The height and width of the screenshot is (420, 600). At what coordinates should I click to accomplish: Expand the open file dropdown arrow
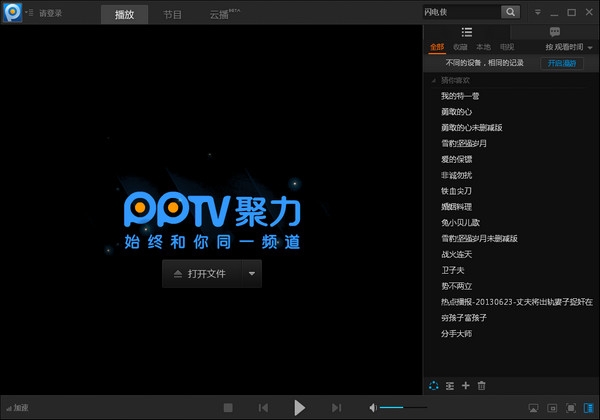tap(251, 273)
